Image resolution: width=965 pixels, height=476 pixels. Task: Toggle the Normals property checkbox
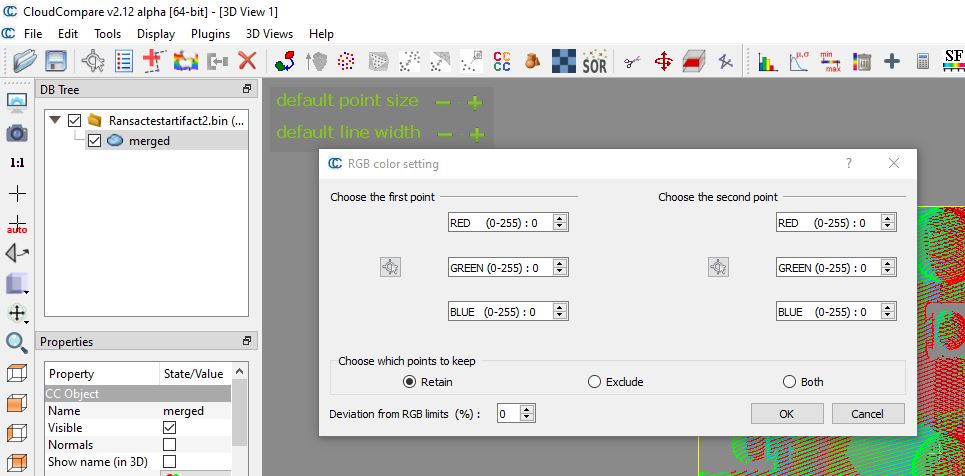pyautogui.click(x=169, y=445)
